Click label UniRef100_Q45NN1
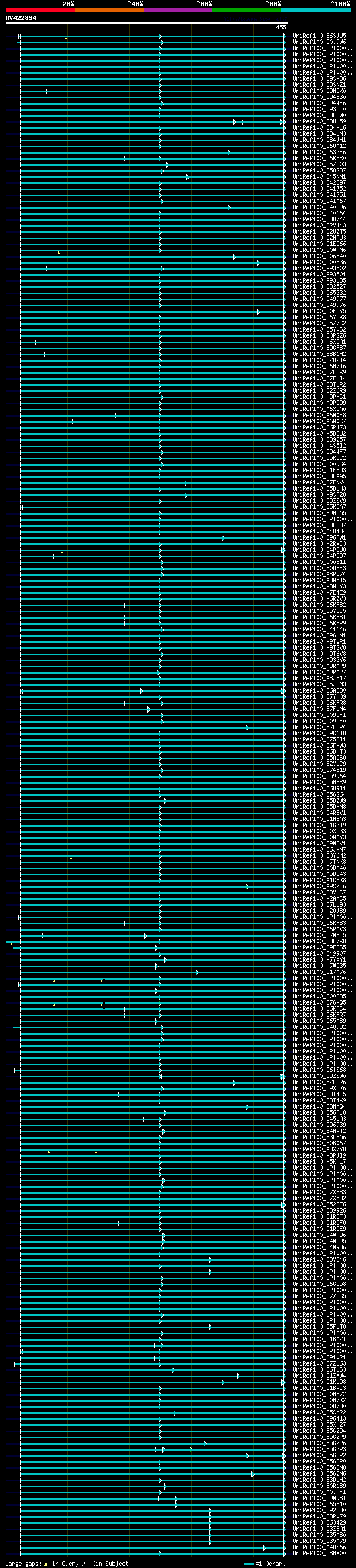Image resolution: width=356 pixels, height=1568 pixels. tap(319, 177)
